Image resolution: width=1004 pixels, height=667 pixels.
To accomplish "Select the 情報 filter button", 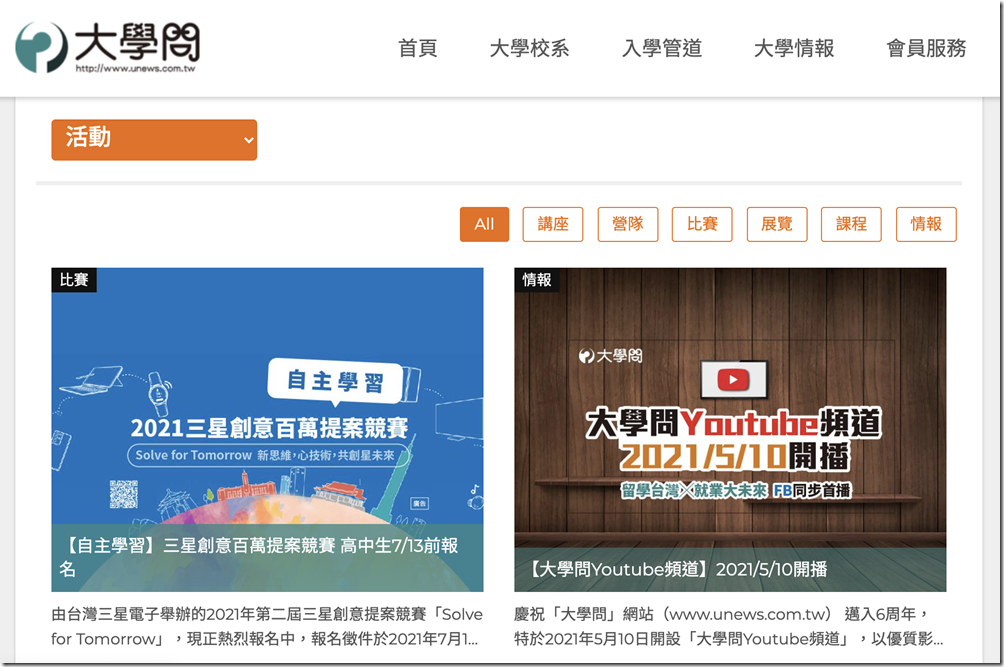I will point(926,224).
